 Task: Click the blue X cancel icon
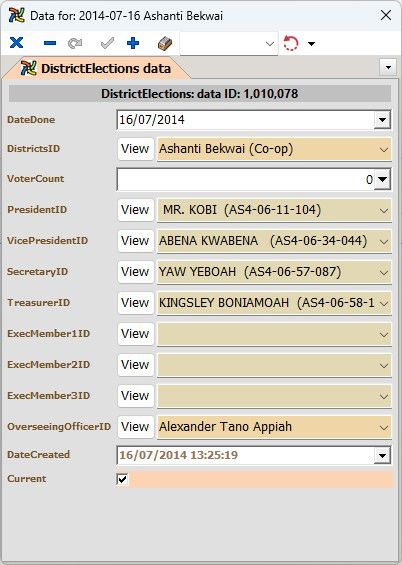tap(17, 43)
